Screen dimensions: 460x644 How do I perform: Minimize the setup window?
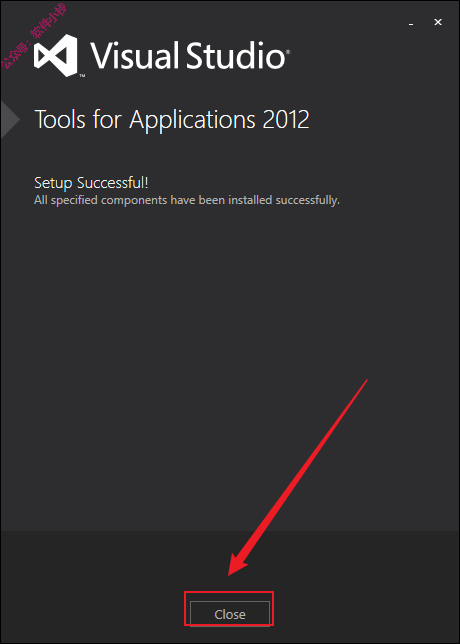[411, 24]
